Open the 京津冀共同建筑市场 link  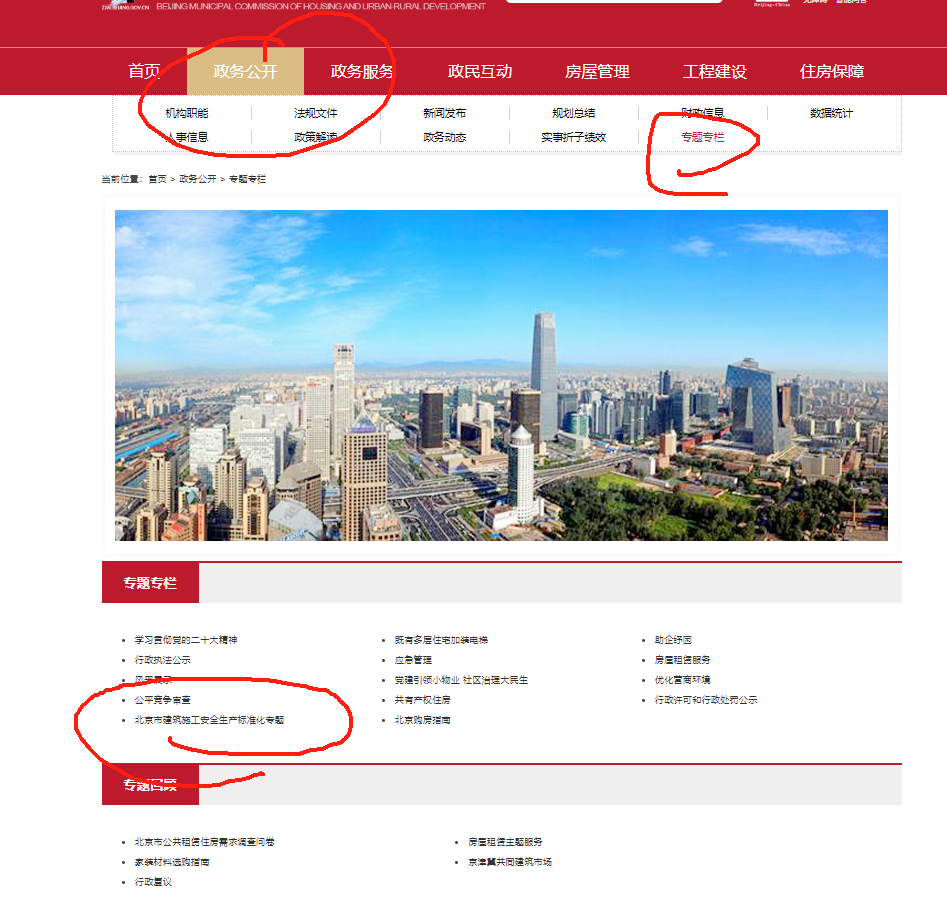510,862
